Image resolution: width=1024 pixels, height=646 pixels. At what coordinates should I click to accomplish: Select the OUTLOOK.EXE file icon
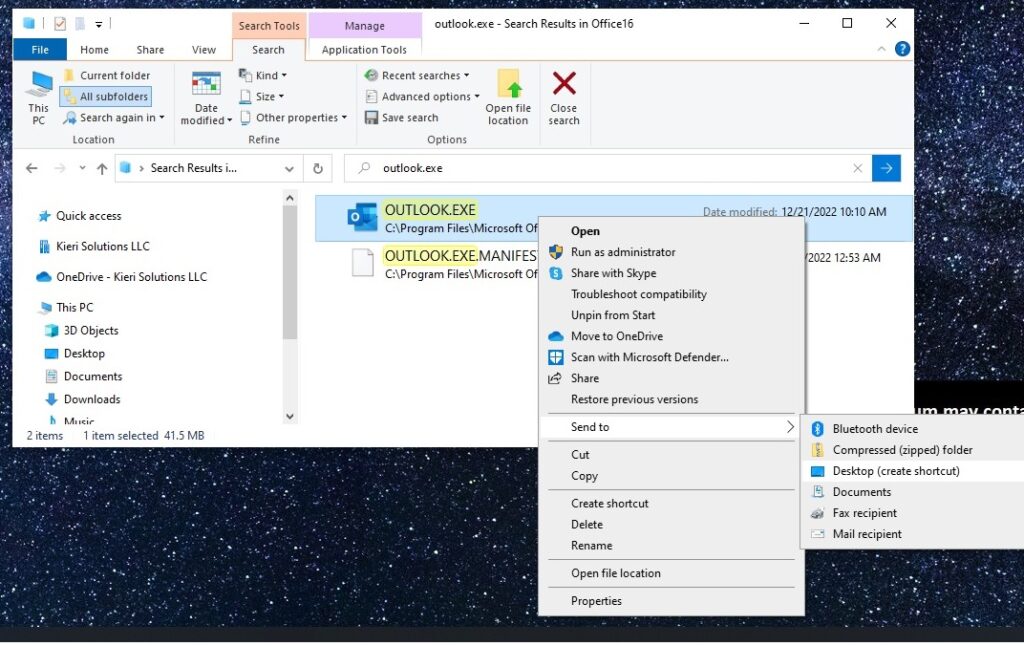tap(362, 218)
